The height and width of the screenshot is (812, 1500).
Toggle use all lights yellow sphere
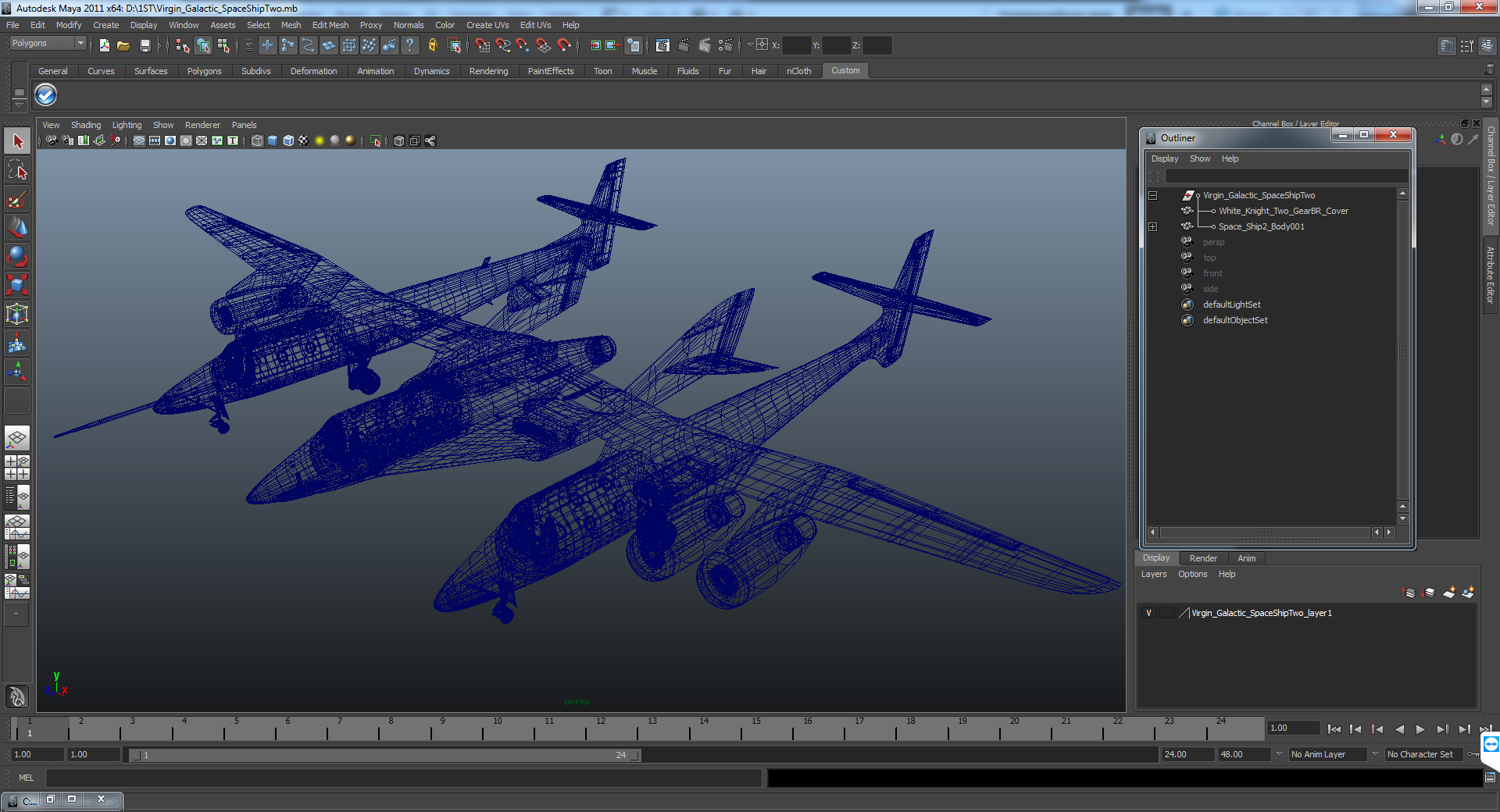coord(320,141)
